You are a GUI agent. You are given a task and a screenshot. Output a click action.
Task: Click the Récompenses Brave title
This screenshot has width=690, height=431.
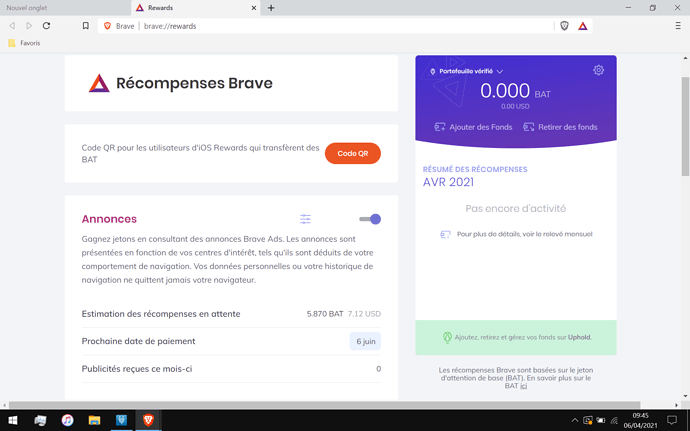click(194, 83)
